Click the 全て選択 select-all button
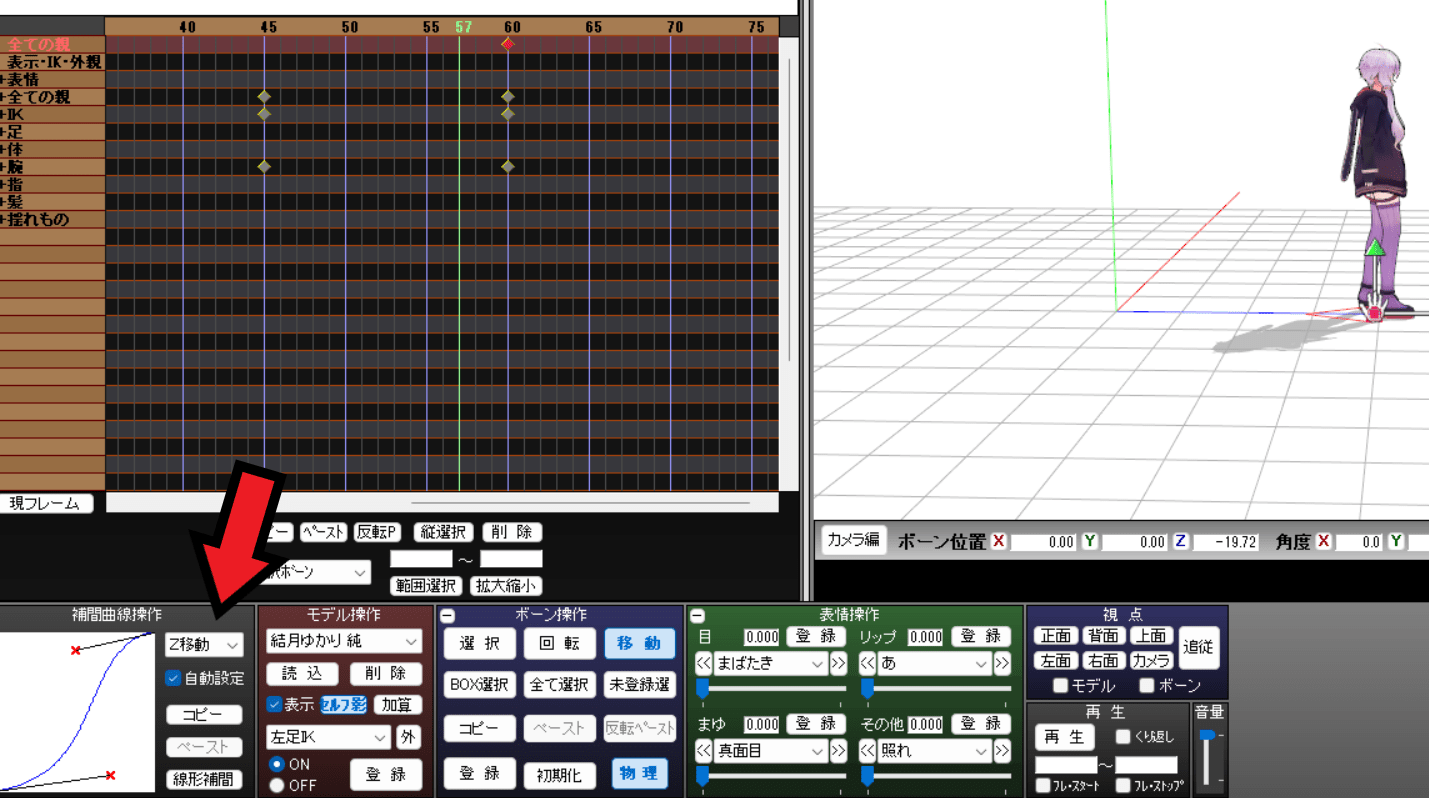 (x=559, y=685)
